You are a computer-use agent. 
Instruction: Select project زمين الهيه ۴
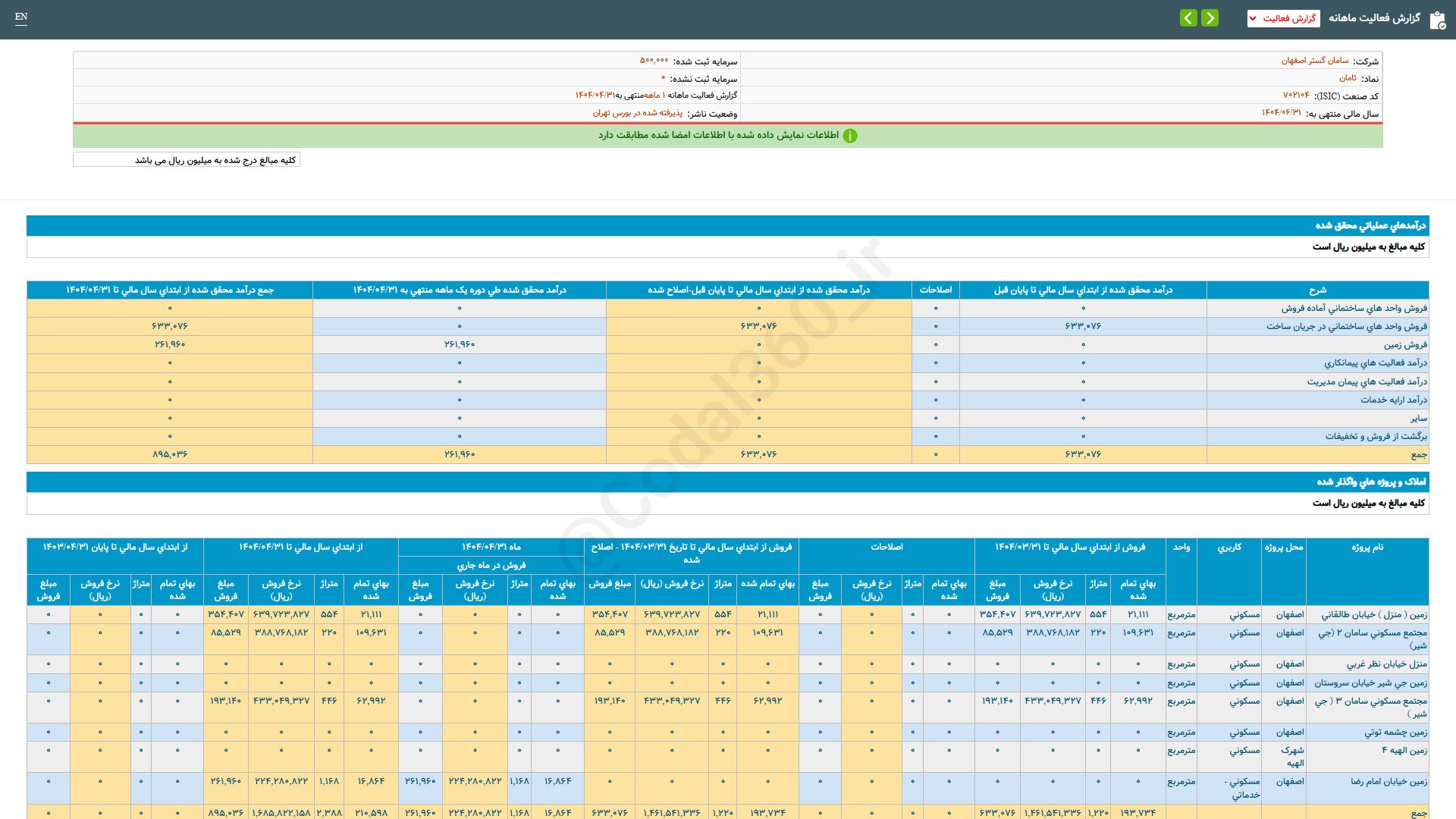[1404, 751]
